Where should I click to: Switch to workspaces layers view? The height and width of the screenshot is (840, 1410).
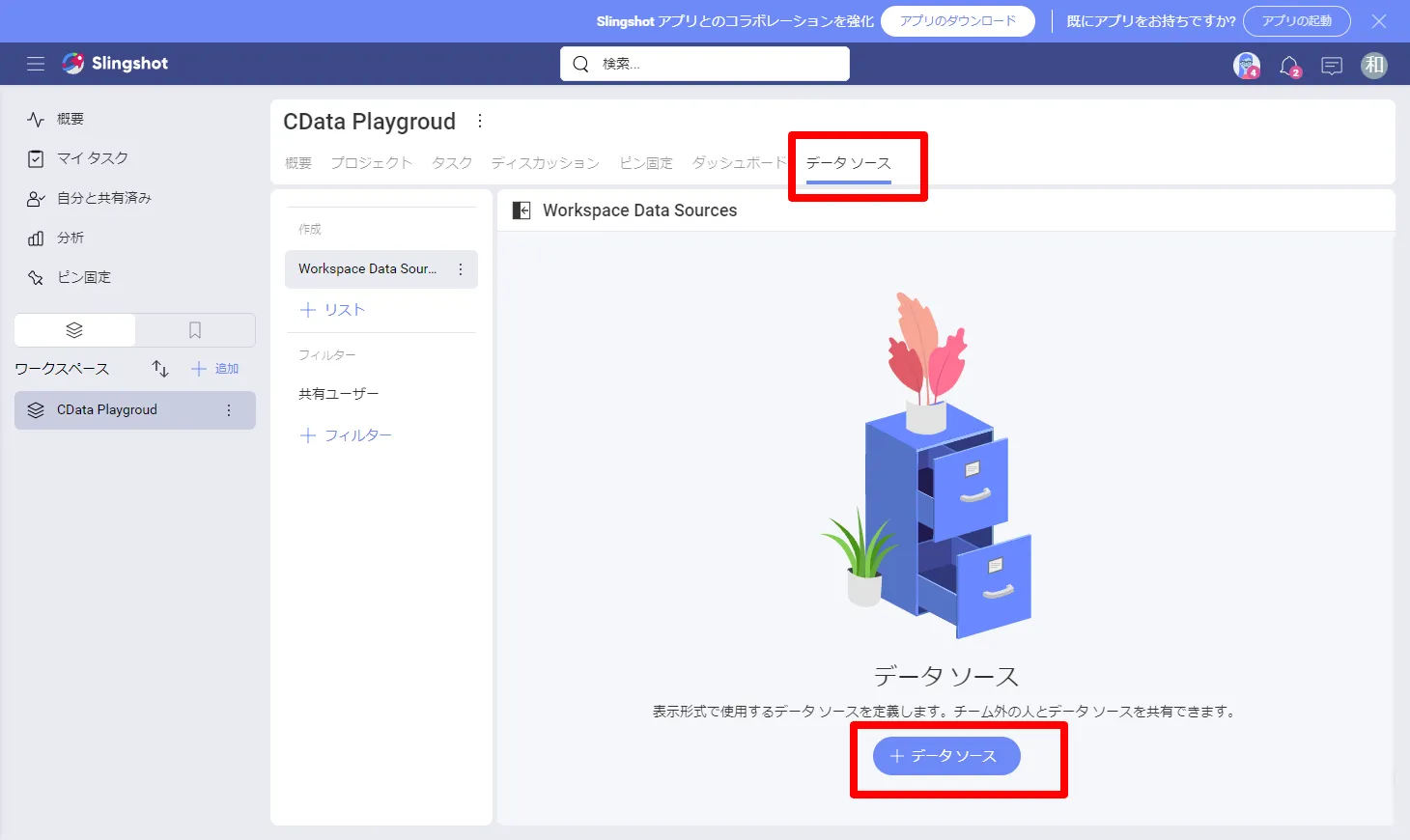tap(74, 330)
